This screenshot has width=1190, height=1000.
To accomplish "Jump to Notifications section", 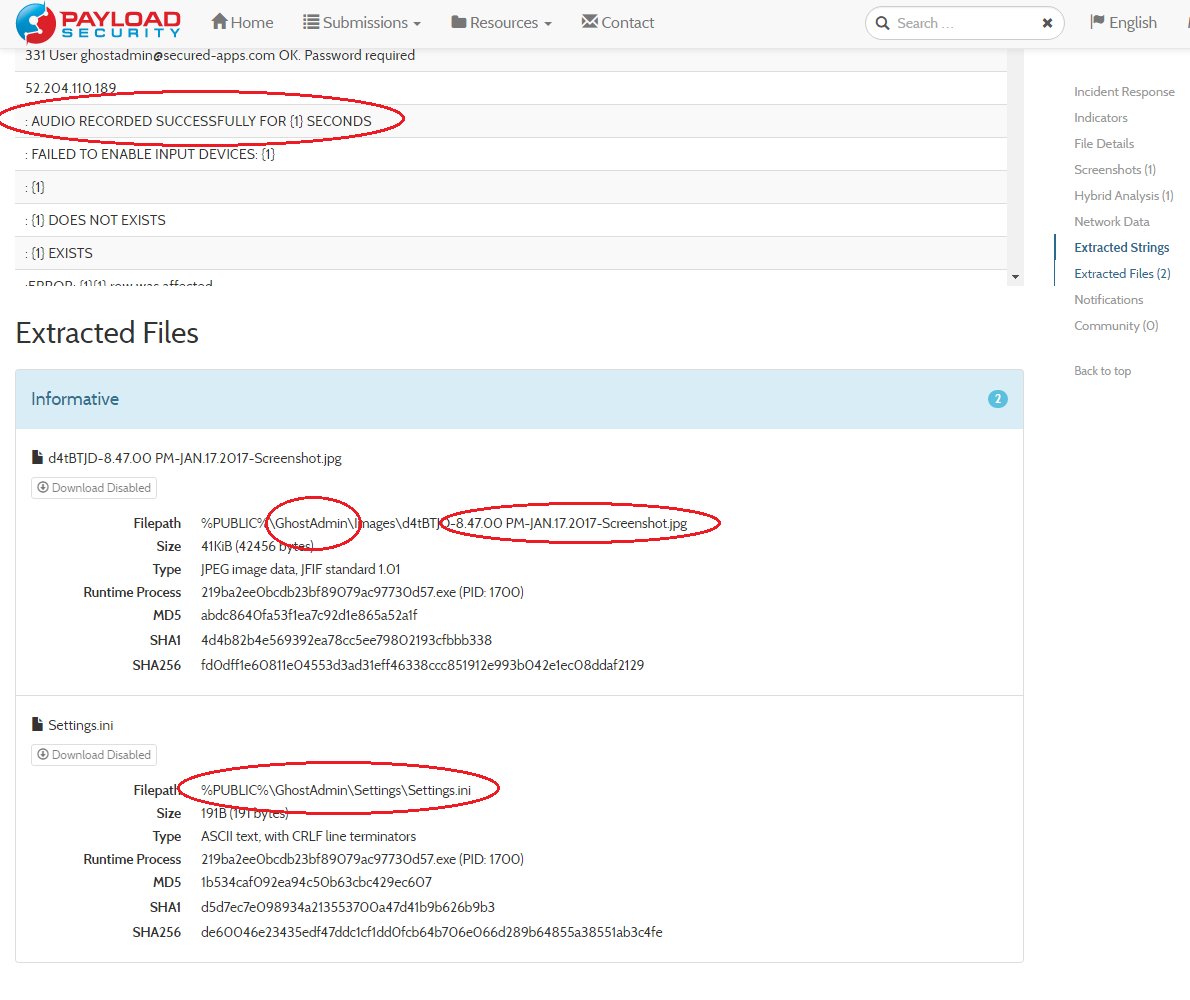I will click(x=1108, y=300).
